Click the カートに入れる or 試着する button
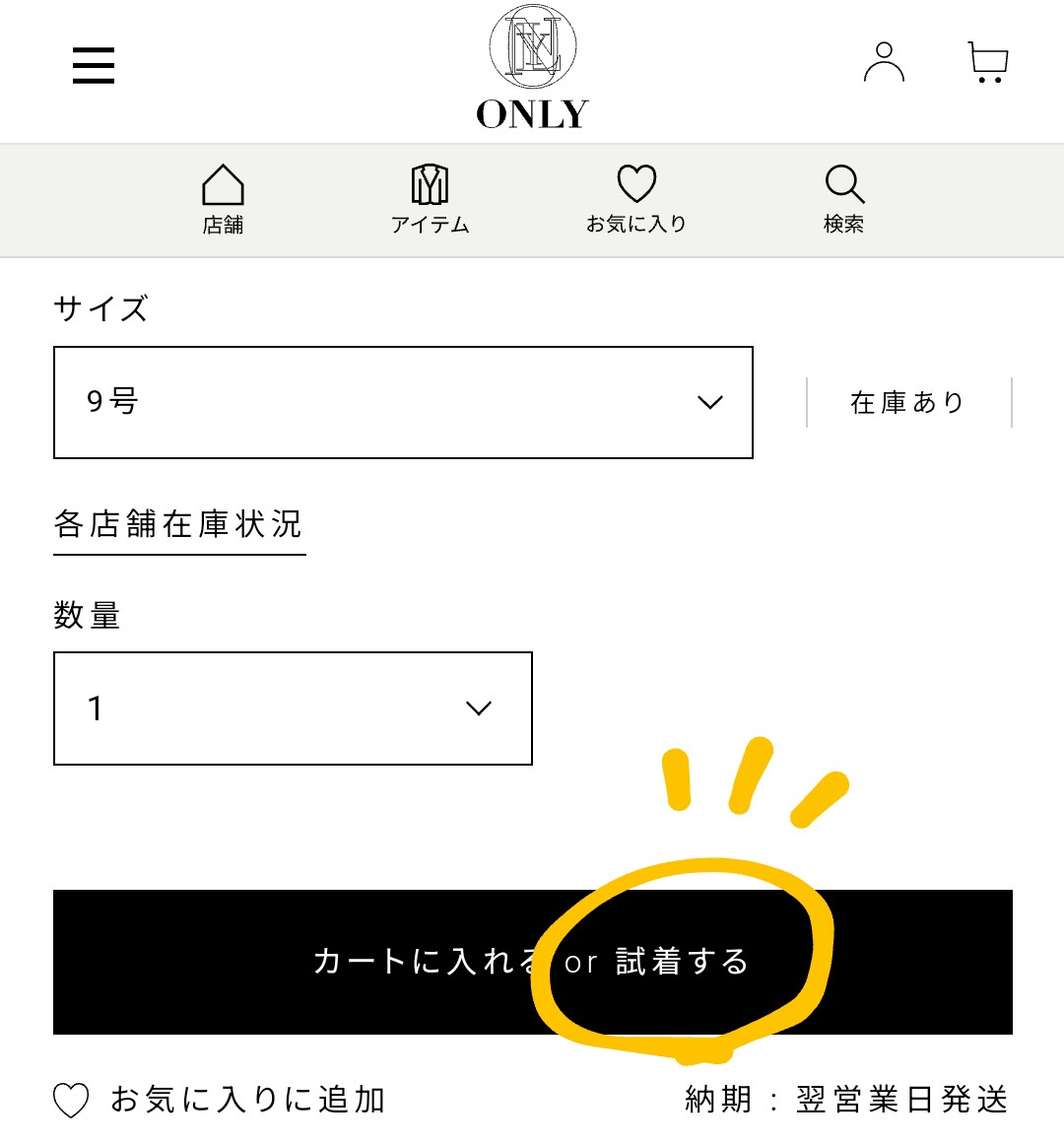Image resolution: width=1064 pixels, height=1145 pixels. pos(532,962)
